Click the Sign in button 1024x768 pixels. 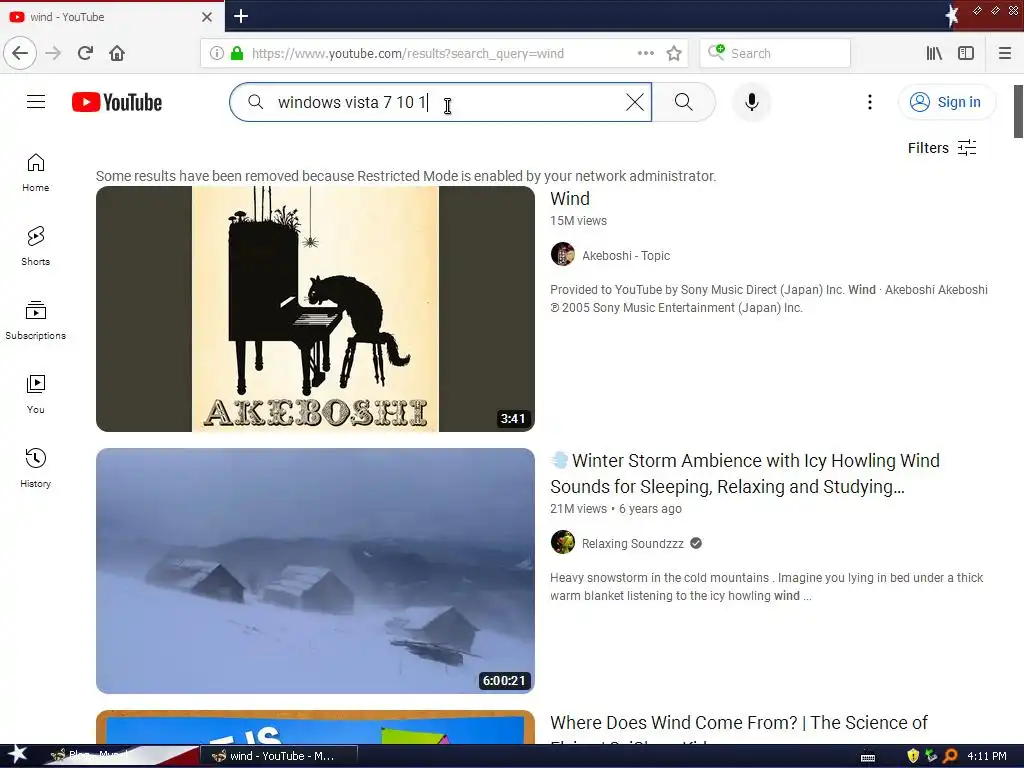click(x=947, y=102)
